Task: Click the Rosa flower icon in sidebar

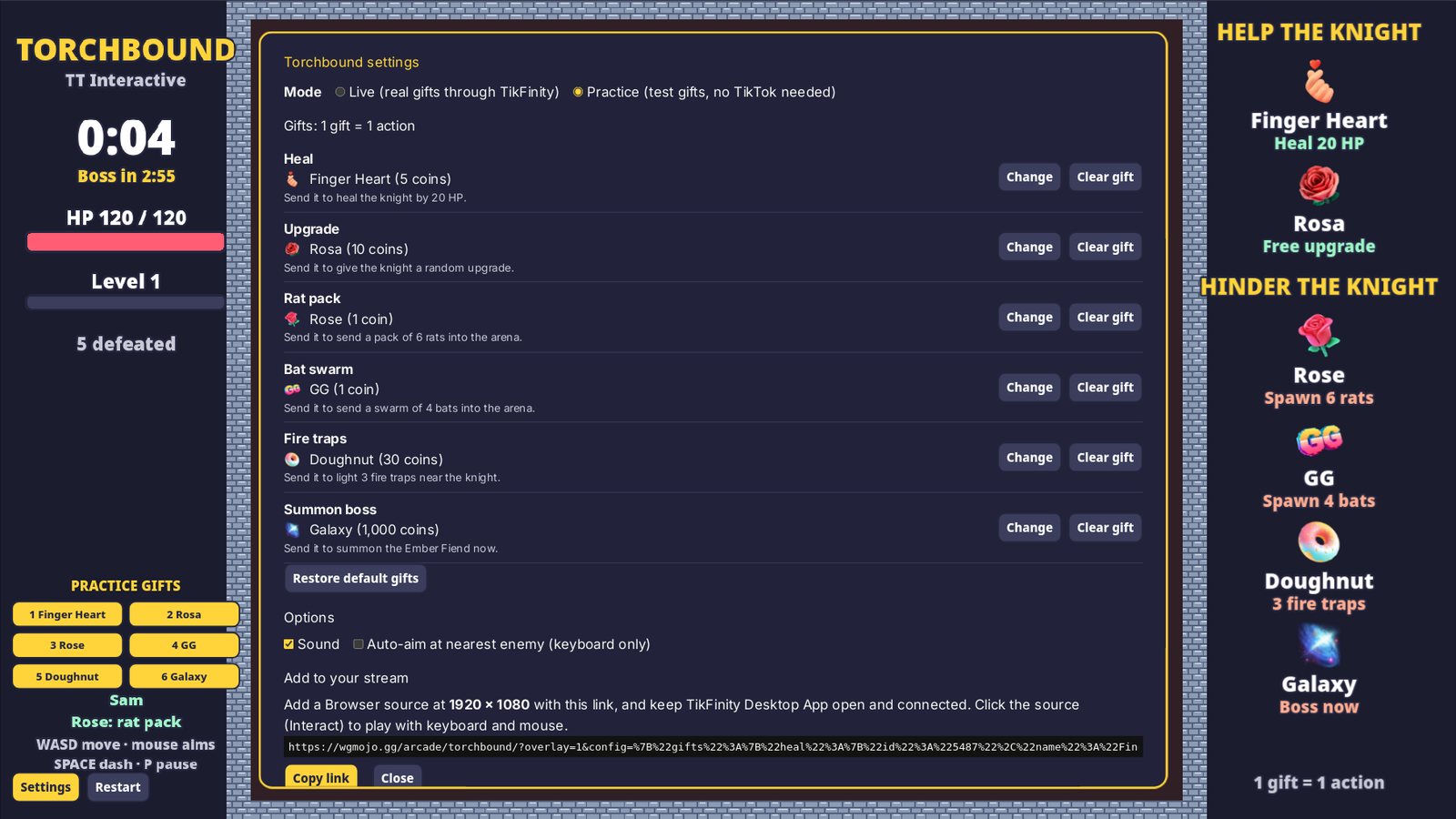Action: pos(1319,186)
